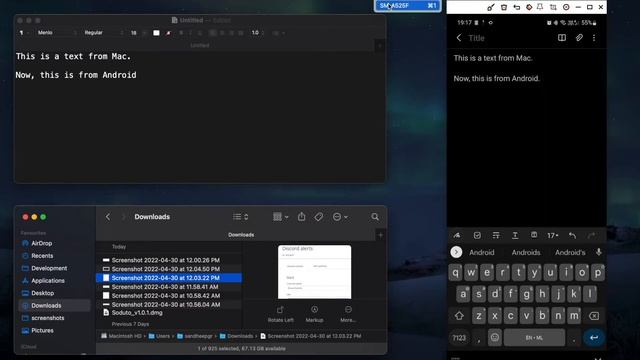
Task: Open the Menlo font family dropdown
Action: (56, 33)
